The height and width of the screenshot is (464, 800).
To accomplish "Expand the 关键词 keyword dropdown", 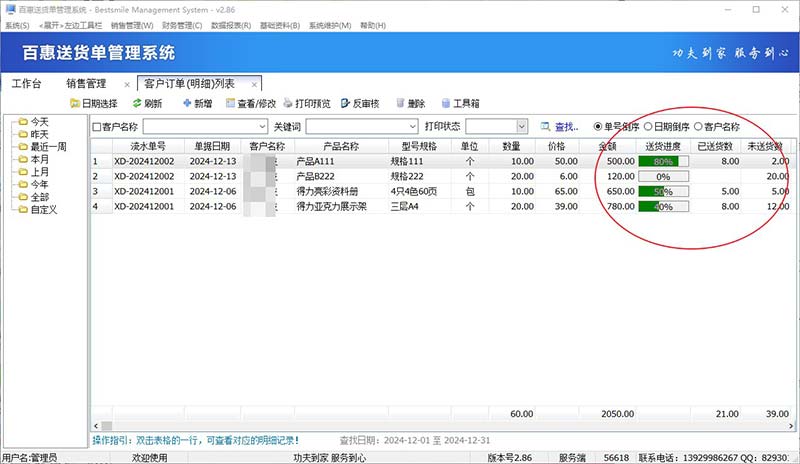I will [x=412, y=127].
